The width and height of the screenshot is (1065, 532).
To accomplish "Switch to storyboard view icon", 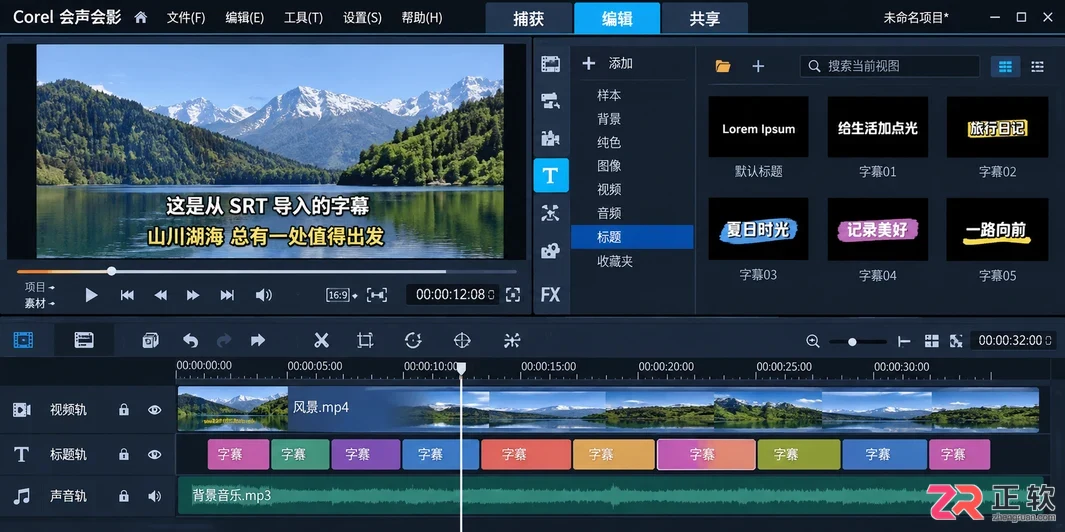I will point(24,340).
